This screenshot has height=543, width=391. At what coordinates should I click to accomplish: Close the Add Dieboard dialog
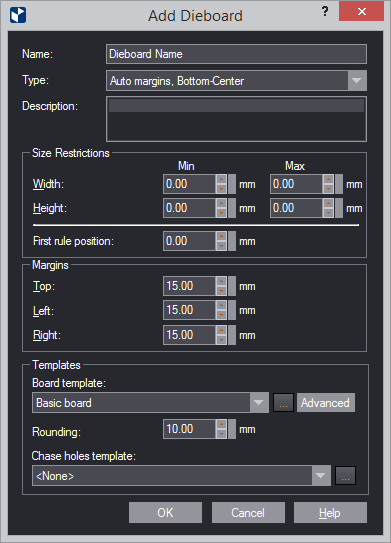click(x=362, y=11)
